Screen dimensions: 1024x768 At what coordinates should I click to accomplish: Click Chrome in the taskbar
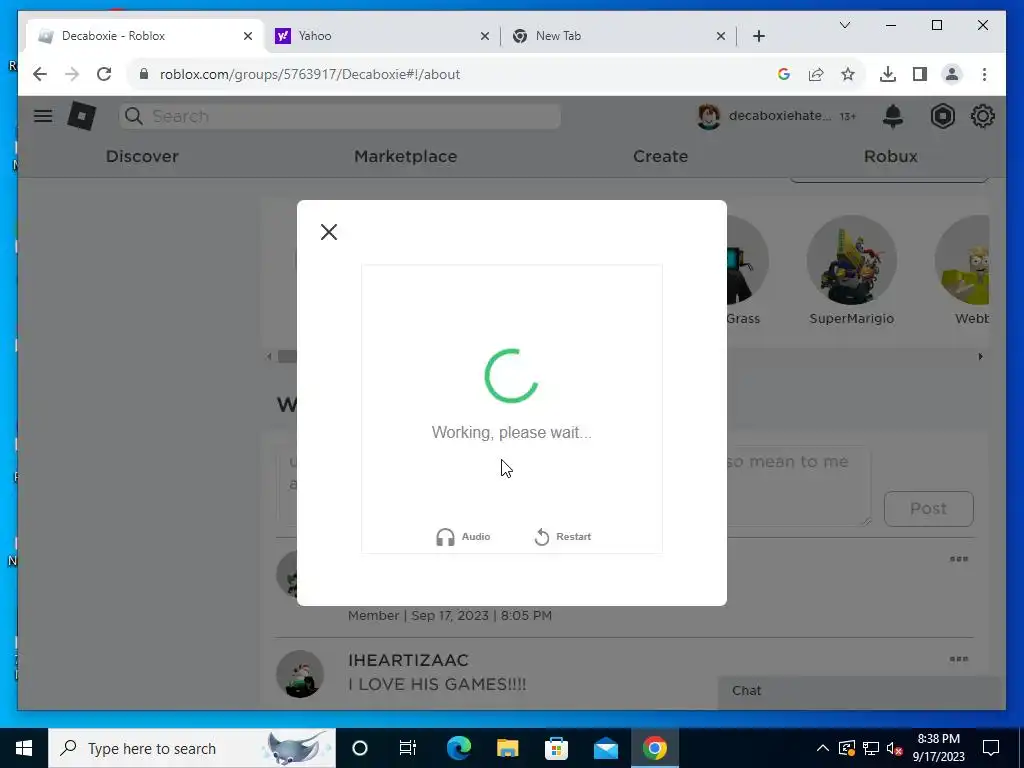[x=654, y=748]
